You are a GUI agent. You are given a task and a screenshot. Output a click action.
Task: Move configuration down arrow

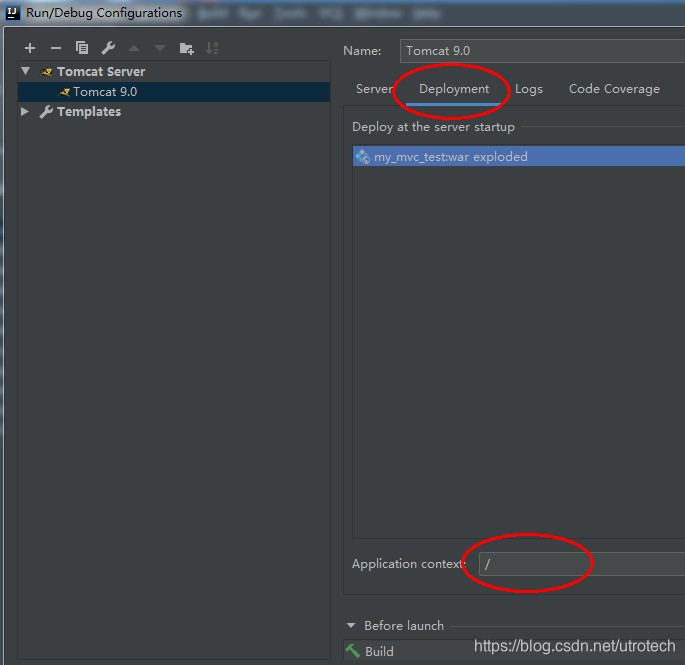coord(160,48)
